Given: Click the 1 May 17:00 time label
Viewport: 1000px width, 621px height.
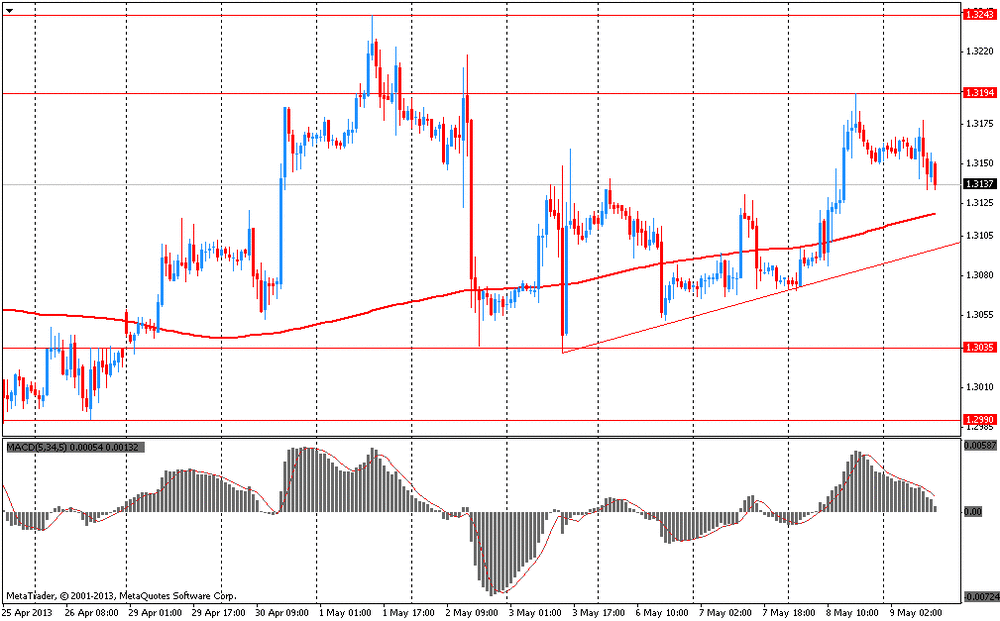Looking at the screenshot, I should 409,613.
